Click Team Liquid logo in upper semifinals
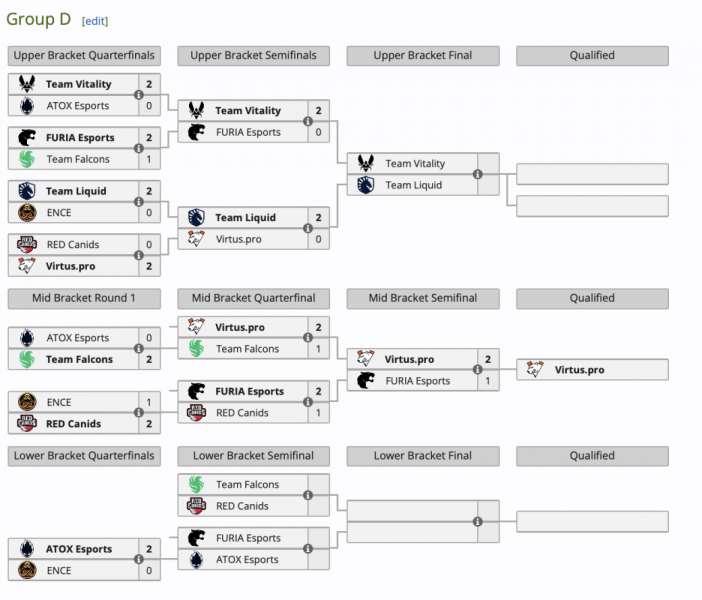Viewport: 702px width, 600px height. pos(196,217)
